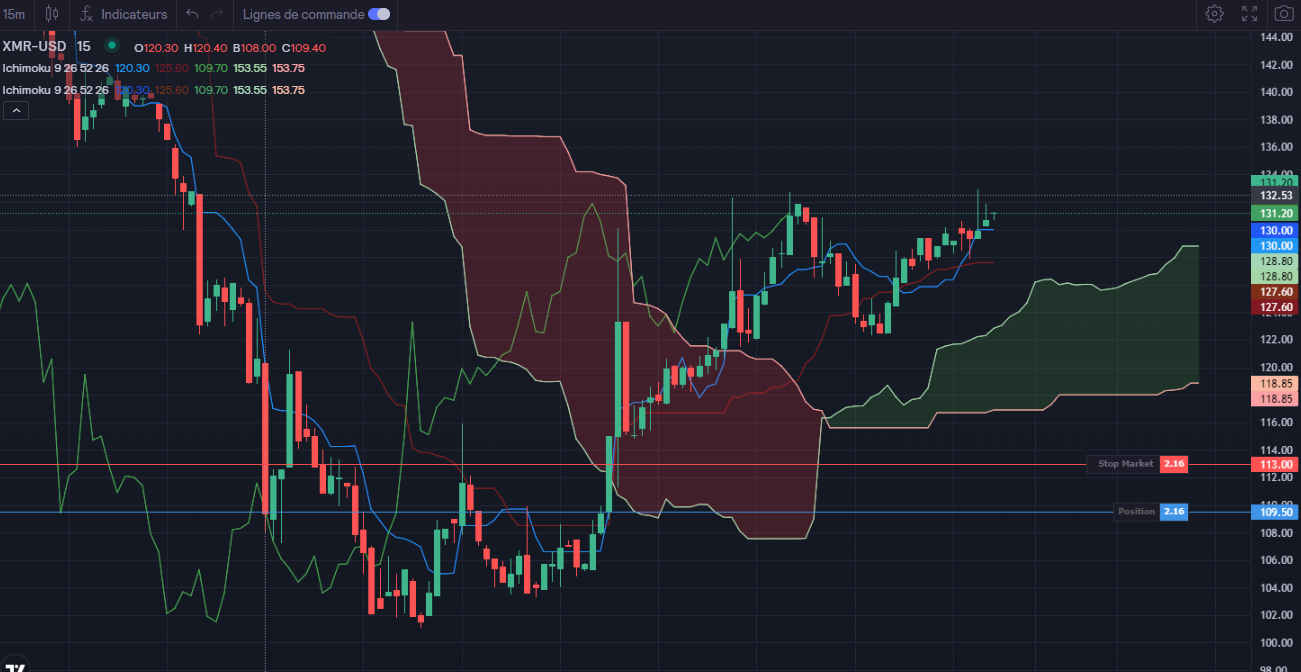The image size is (1301, 672).
Task: Select the first Ichimoku 9 26 52 26 legend
Action: point(55,68)
